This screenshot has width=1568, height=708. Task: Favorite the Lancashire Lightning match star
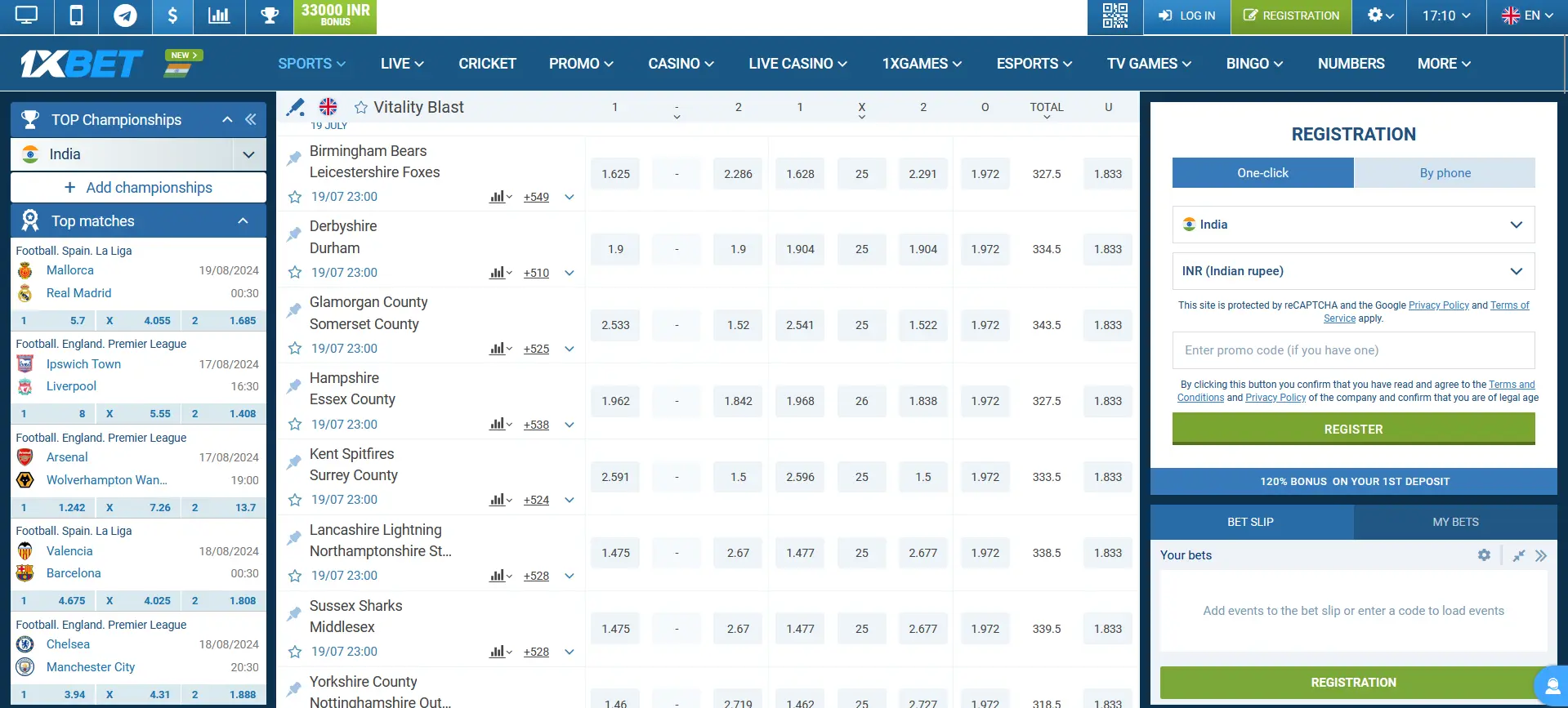tap(295, 576)
